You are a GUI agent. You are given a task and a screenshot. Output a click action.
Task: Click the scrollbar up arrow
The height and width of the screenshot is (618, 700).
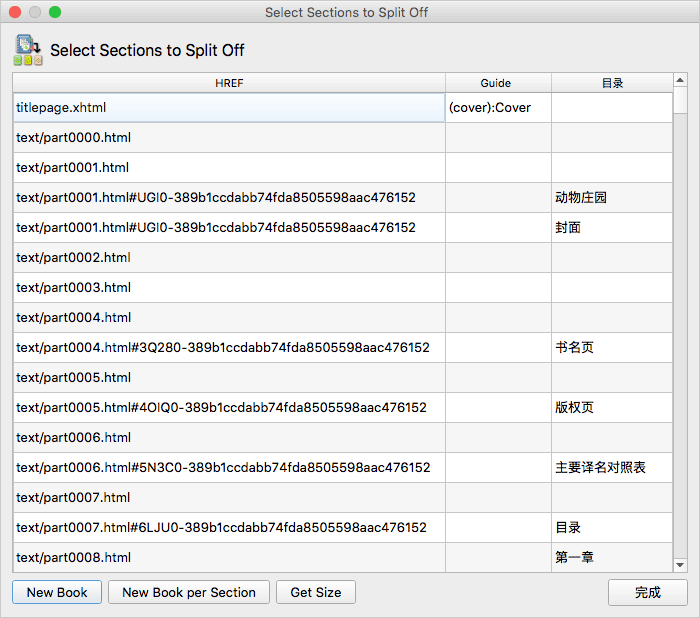(x=680, y=79)
